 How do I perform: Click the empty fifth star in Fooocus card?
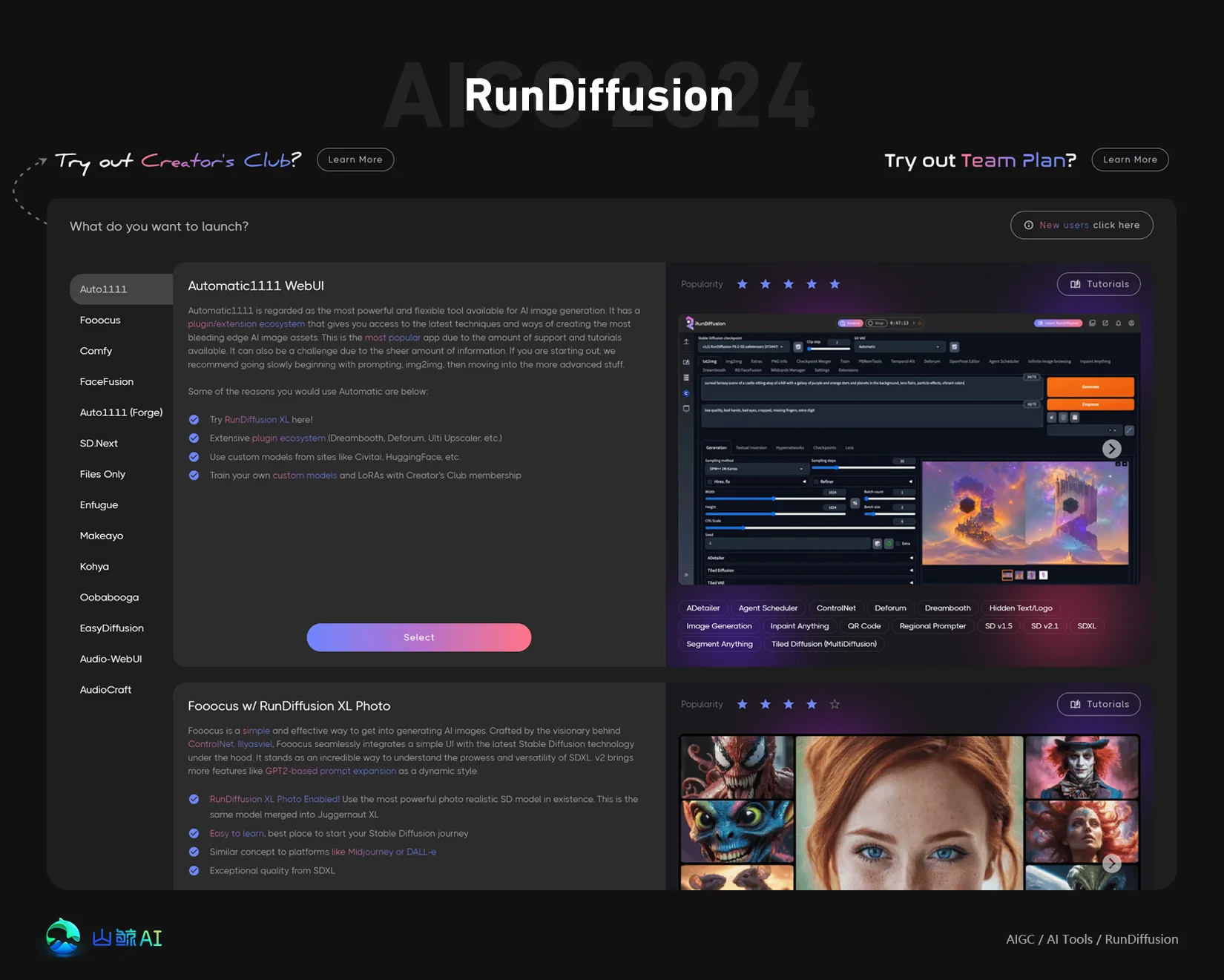point(835,704)
